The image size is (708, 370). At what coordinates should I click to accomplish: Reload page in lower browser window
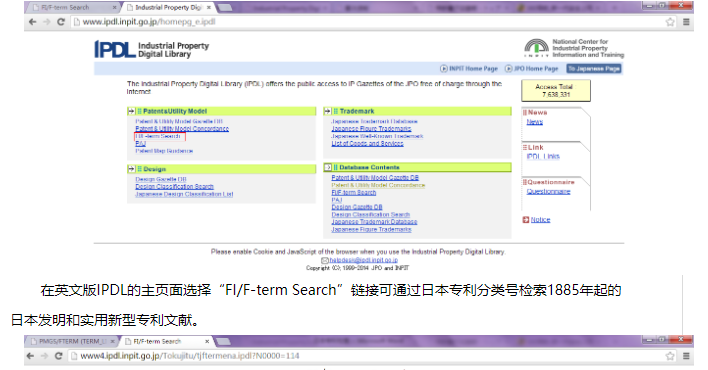tap(59, 356)
